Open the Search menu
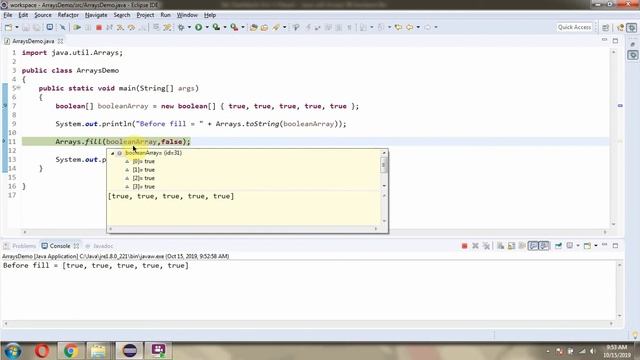 pyautogui.click(x=122, y=15)
